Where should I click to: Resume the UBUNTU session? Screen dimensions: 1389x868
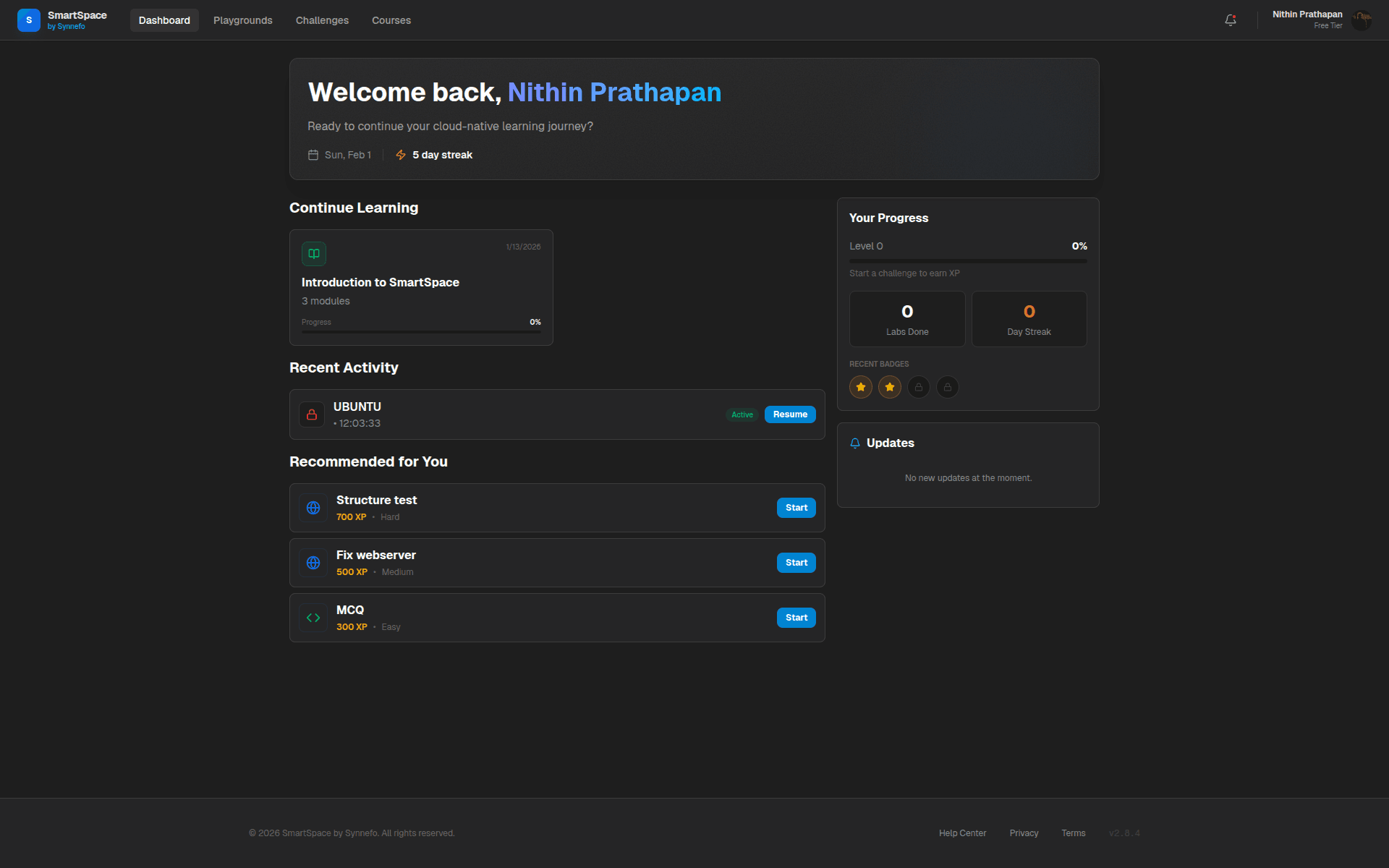[790, 414]
